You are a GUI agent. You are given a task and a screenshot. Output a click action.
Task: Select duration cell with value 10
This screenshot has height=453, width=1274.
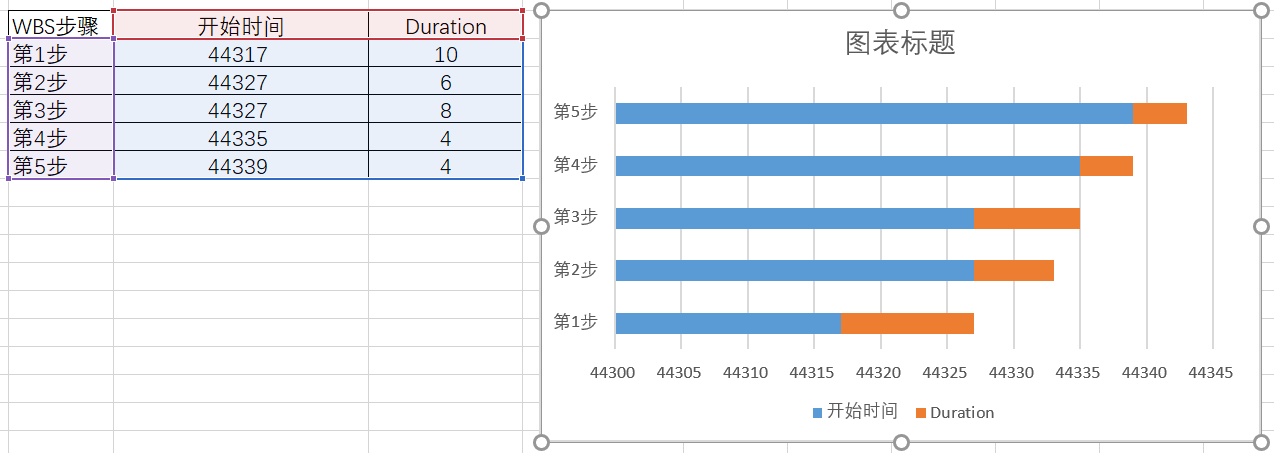pos(446,54)
